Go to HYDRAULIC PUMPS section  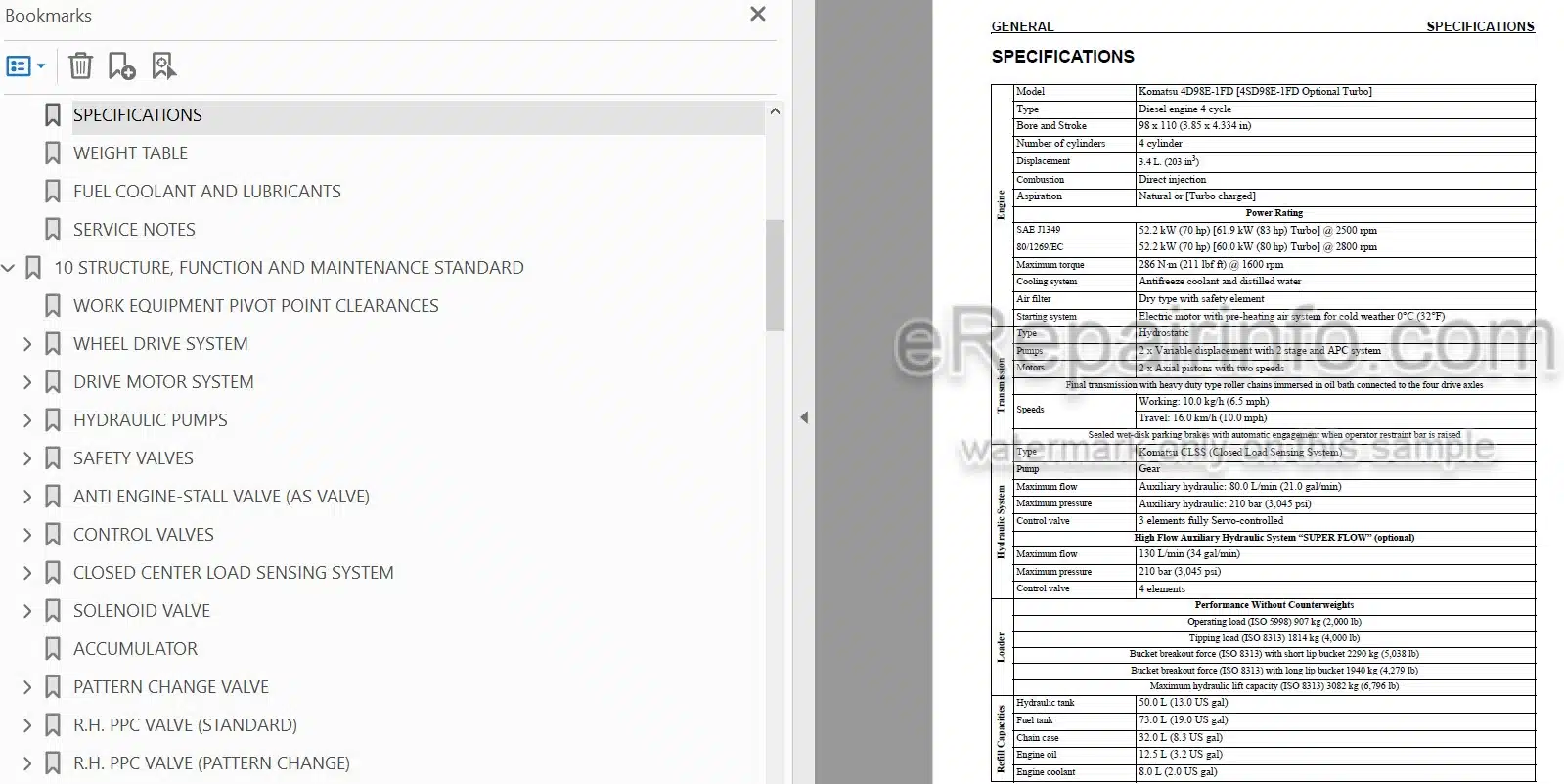click(x=151, y=420)
